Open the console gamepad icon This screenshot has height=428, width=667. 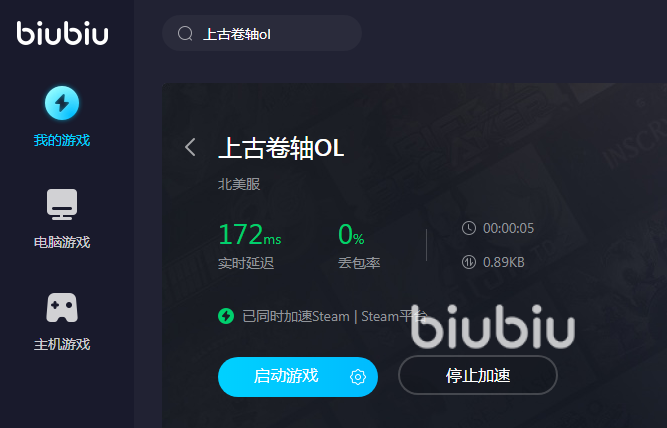pyautogui.click(x=62, y=307)
